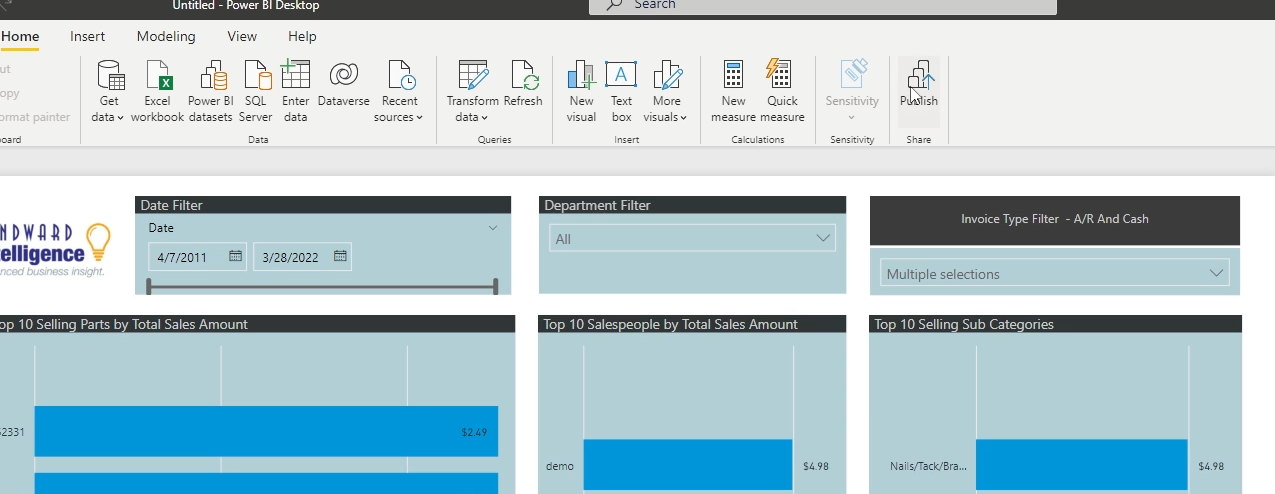Create a Quick measure
This screenshot has width=1275, height=494.
point(782,91)
